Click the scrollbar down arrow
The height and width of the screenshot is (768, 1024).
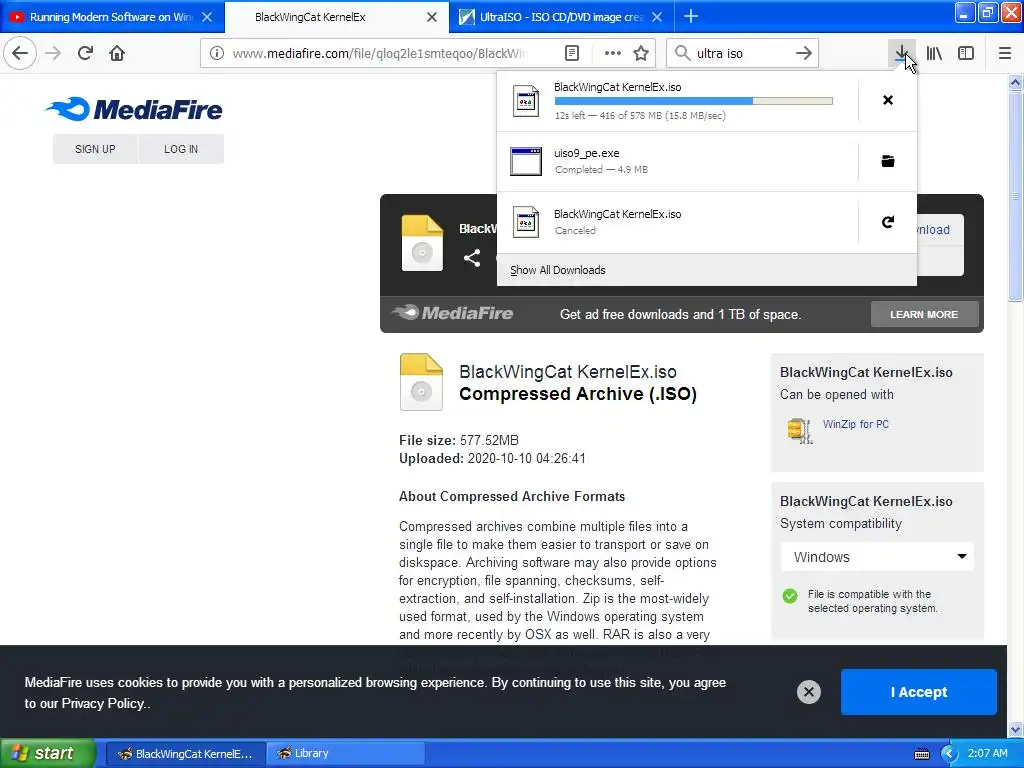pyautogui.click(x=1015, y=729)
